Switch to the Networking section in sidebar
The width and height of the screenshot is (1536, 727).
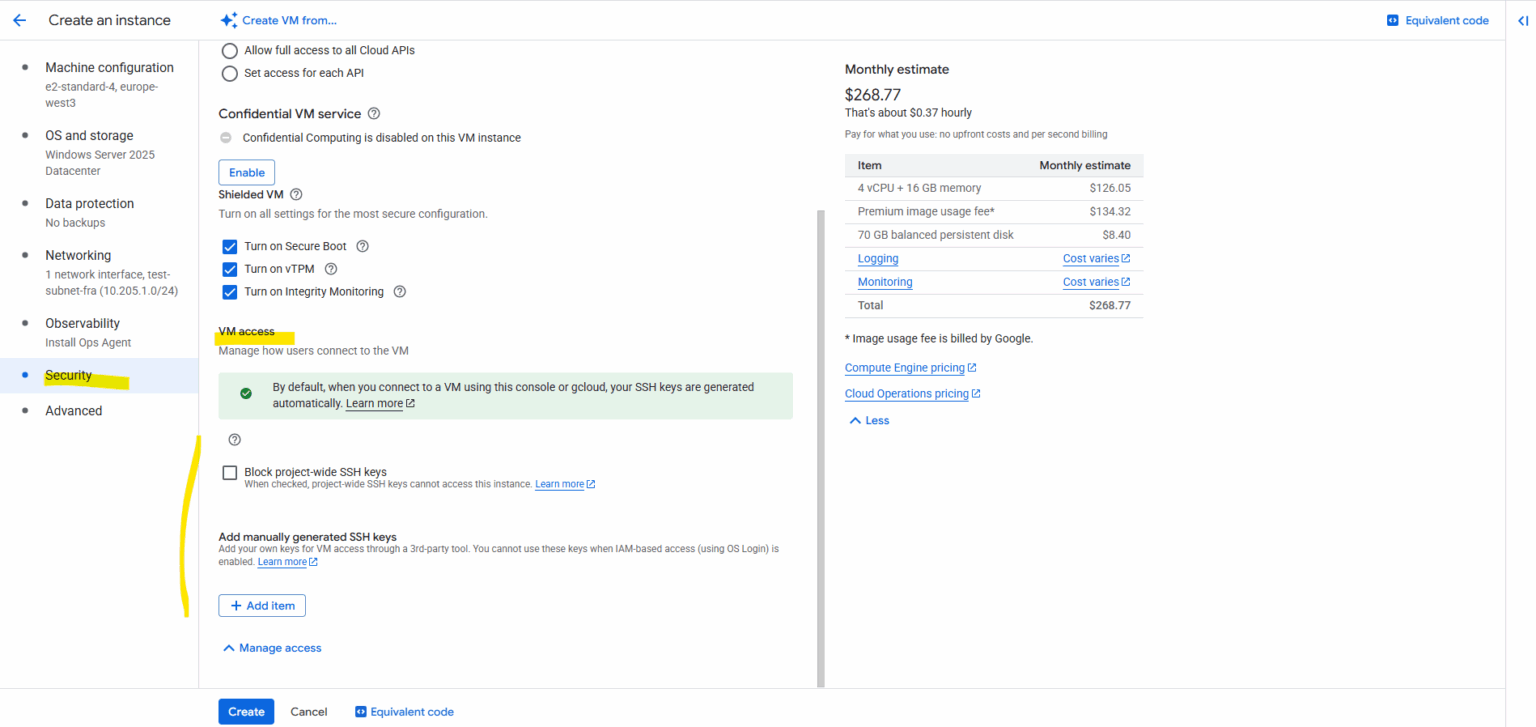pyautogui.click(x=78, y=255)
